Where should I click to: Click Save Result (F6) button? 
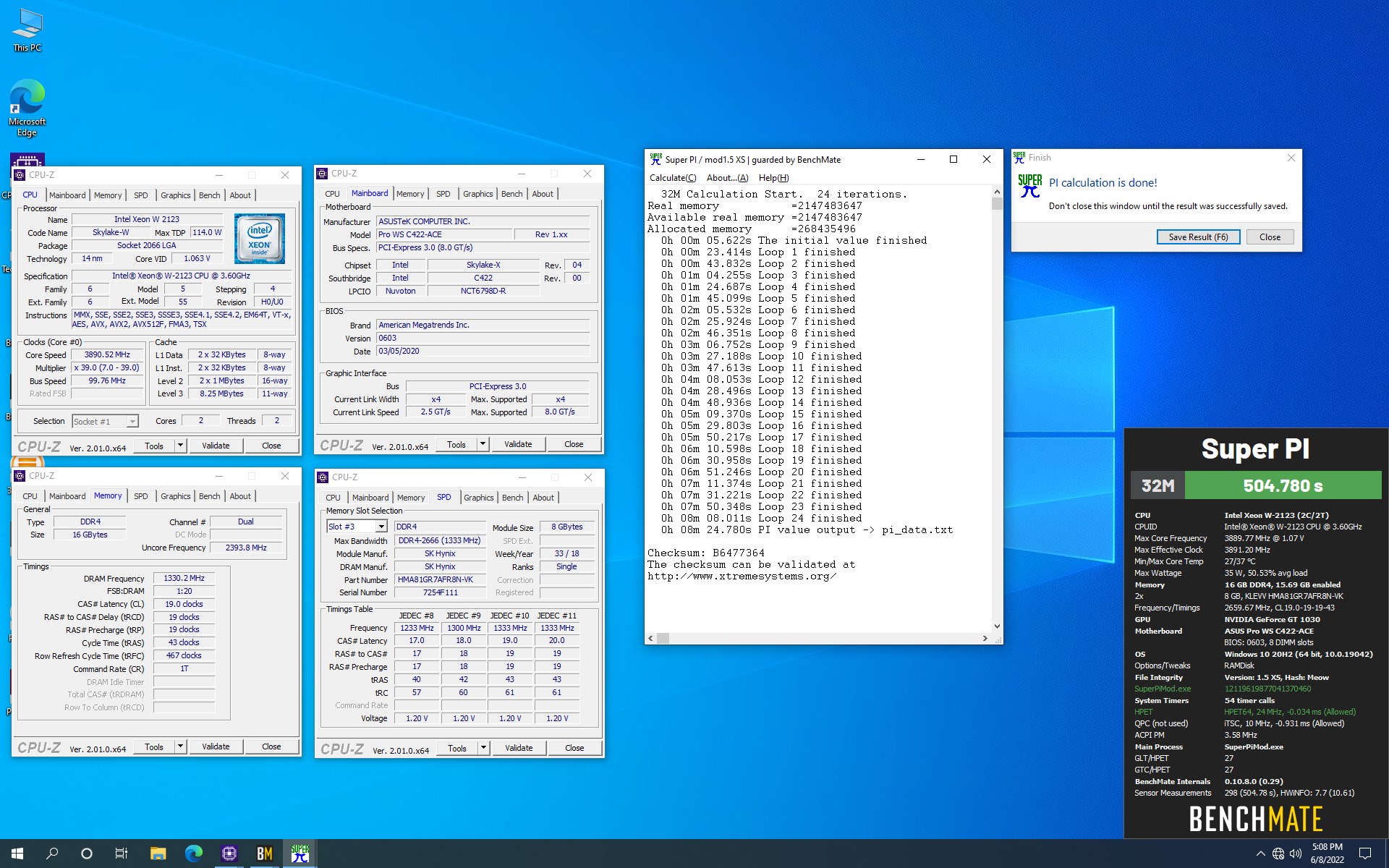1198,237
